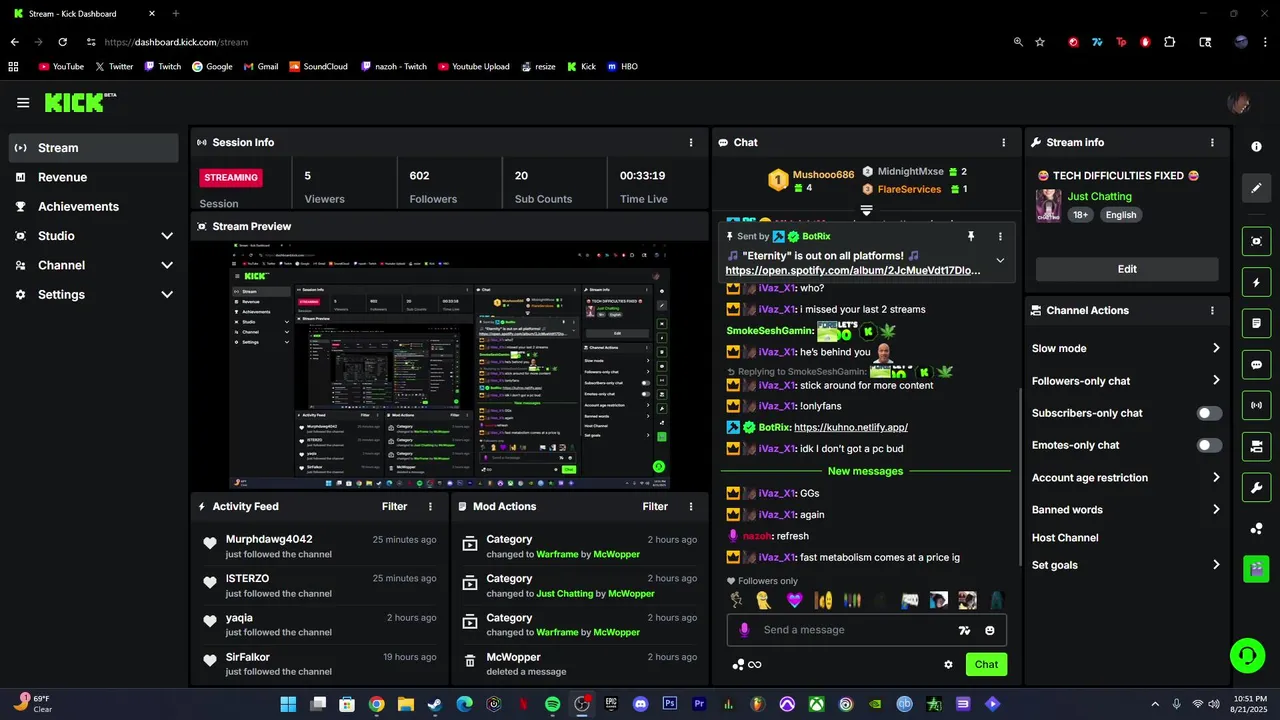The height and width of the screenshot is (720, 1280).
Task: Open the Channel Actions three-dot menu
Action: [1212, 311]
